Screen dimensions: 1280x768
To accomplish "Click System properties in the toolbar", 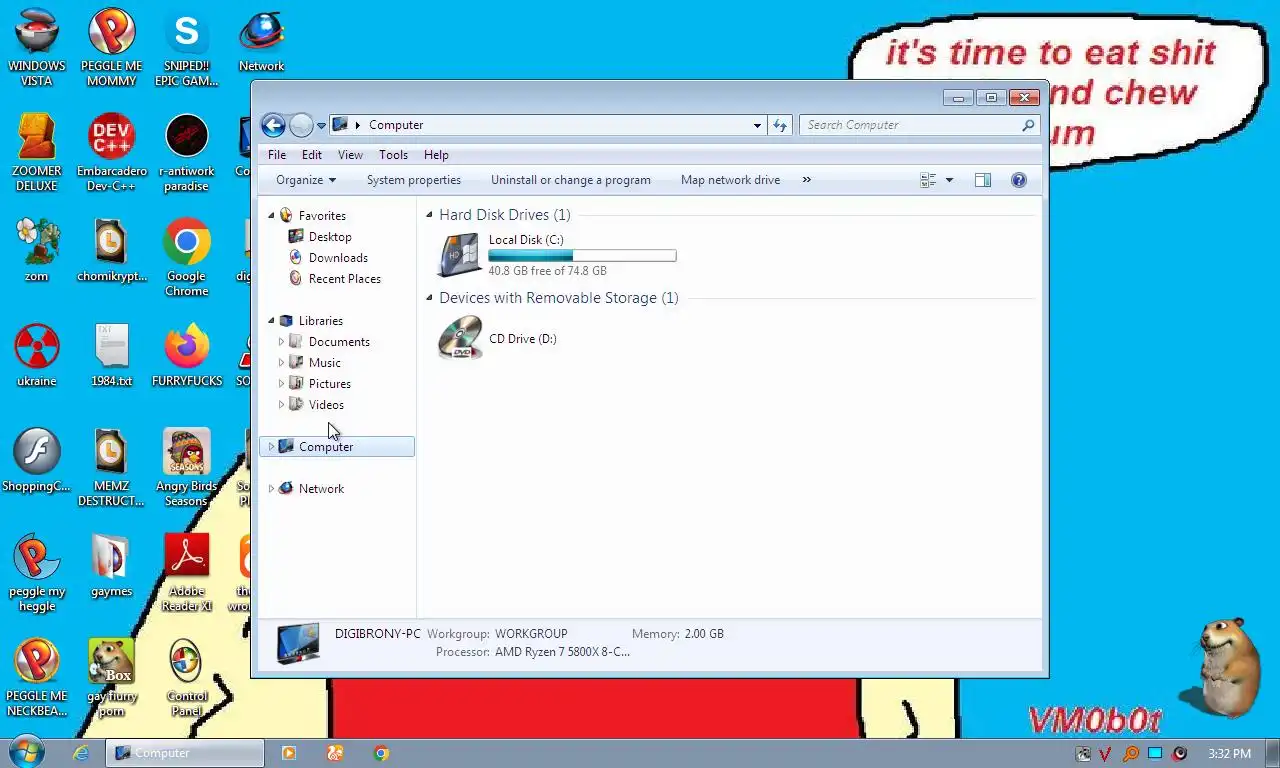I will coord(414,180).
